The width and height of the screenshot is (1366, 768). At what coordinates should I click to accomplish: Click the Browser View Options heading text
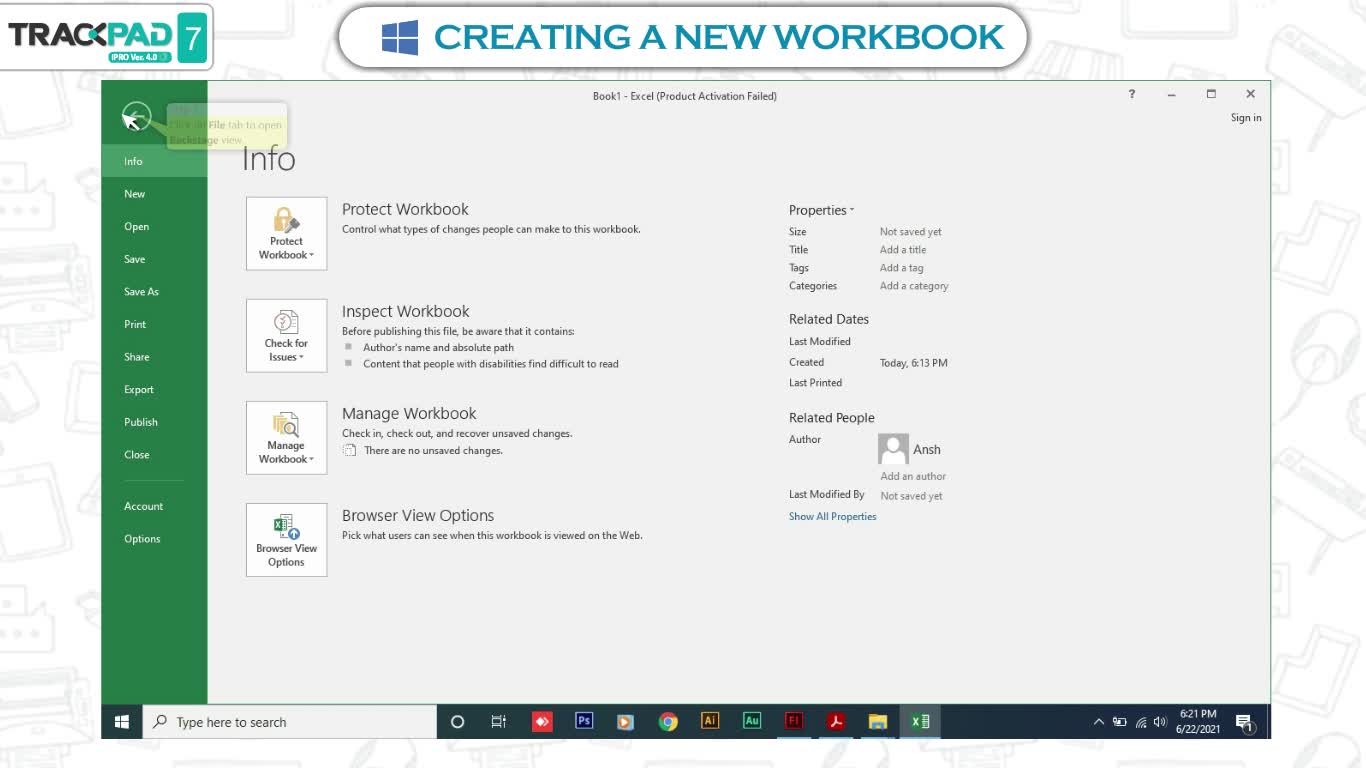[x=418, y=516]
